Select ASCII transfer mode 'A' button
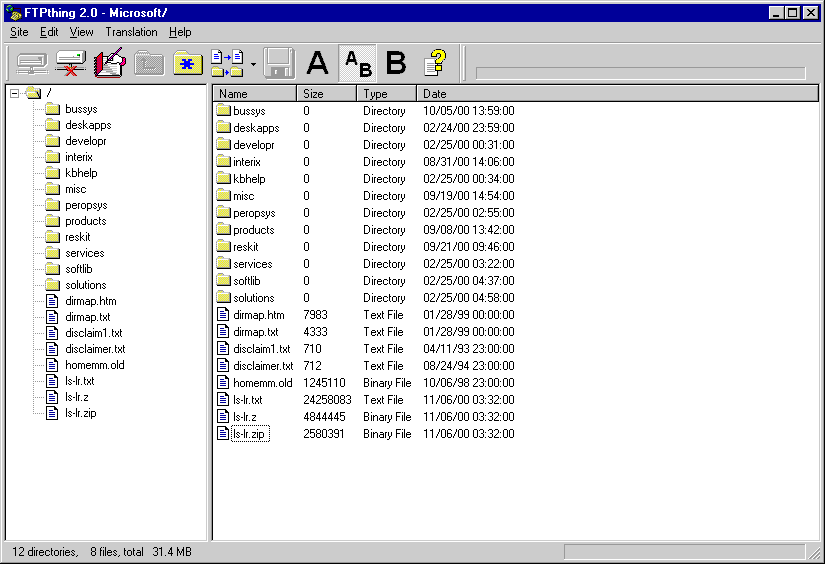Screen dimensions: 825x564 click(x=317, y=63)
